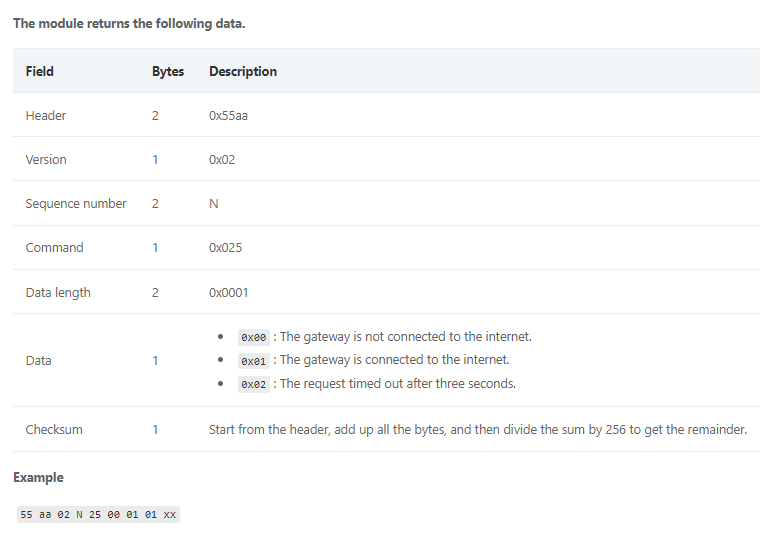Click the example hex code block
Viewport: 777px width, 539px height.
[x=98, y=514]
